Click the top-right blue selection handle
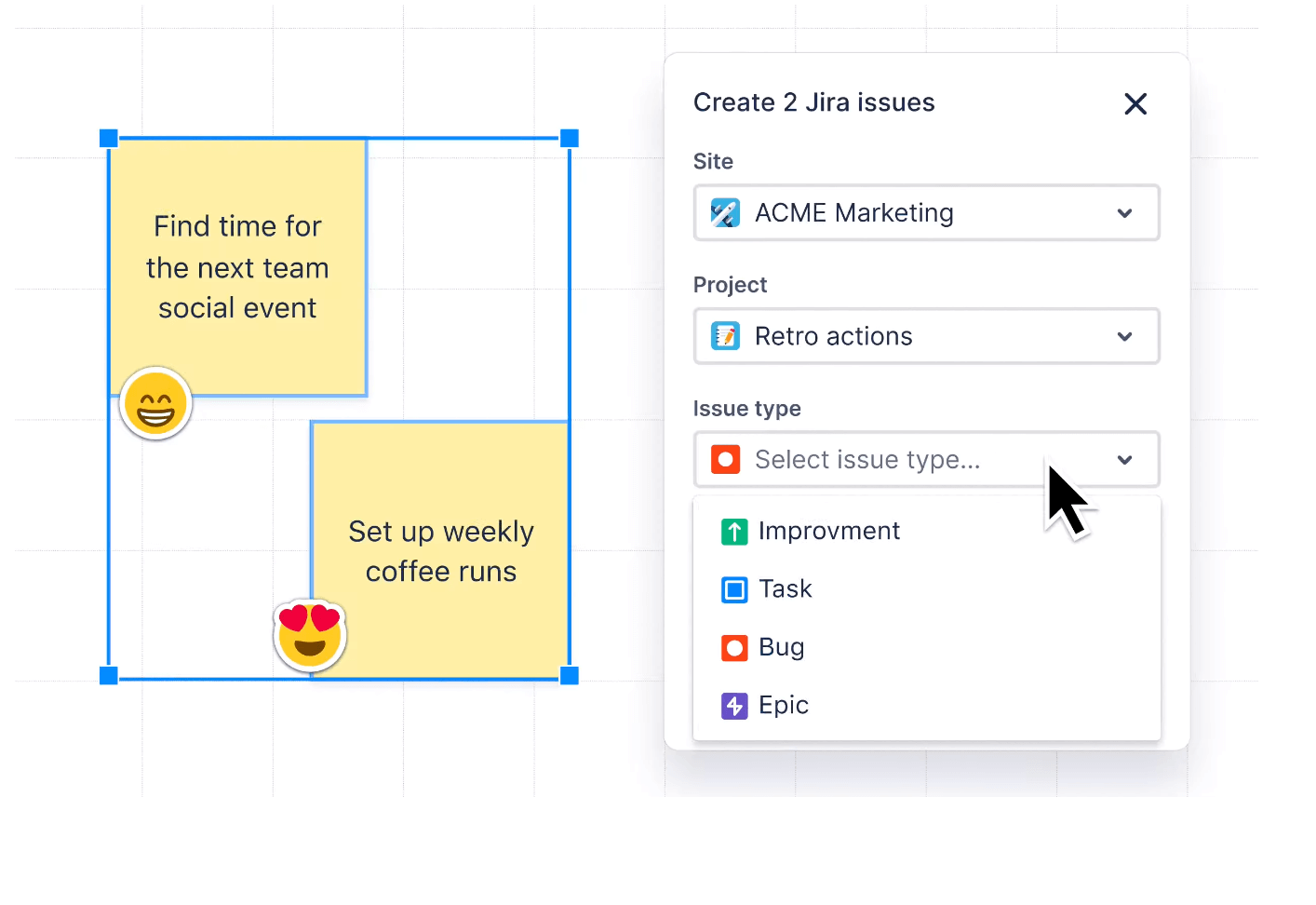This screenshot has width=1316, height=905. [x=570, y=139]
